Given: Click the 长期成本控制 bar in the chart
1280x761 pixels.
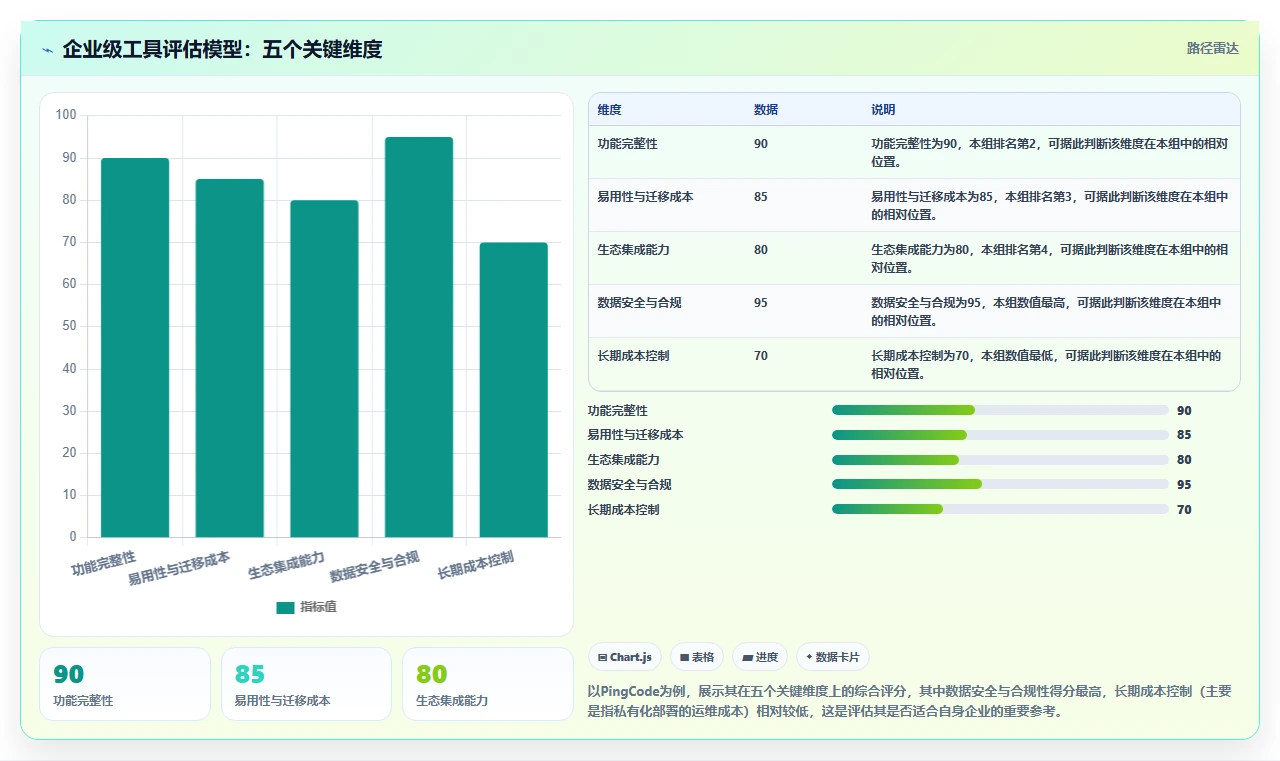Looking at the screenshot, I should (x=514, y=390).
